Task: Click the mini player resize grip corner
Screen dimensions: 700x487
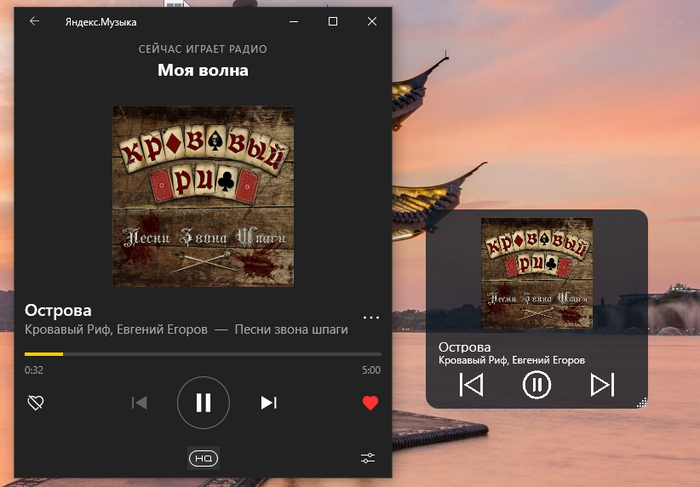Action: tap(642, 403)
